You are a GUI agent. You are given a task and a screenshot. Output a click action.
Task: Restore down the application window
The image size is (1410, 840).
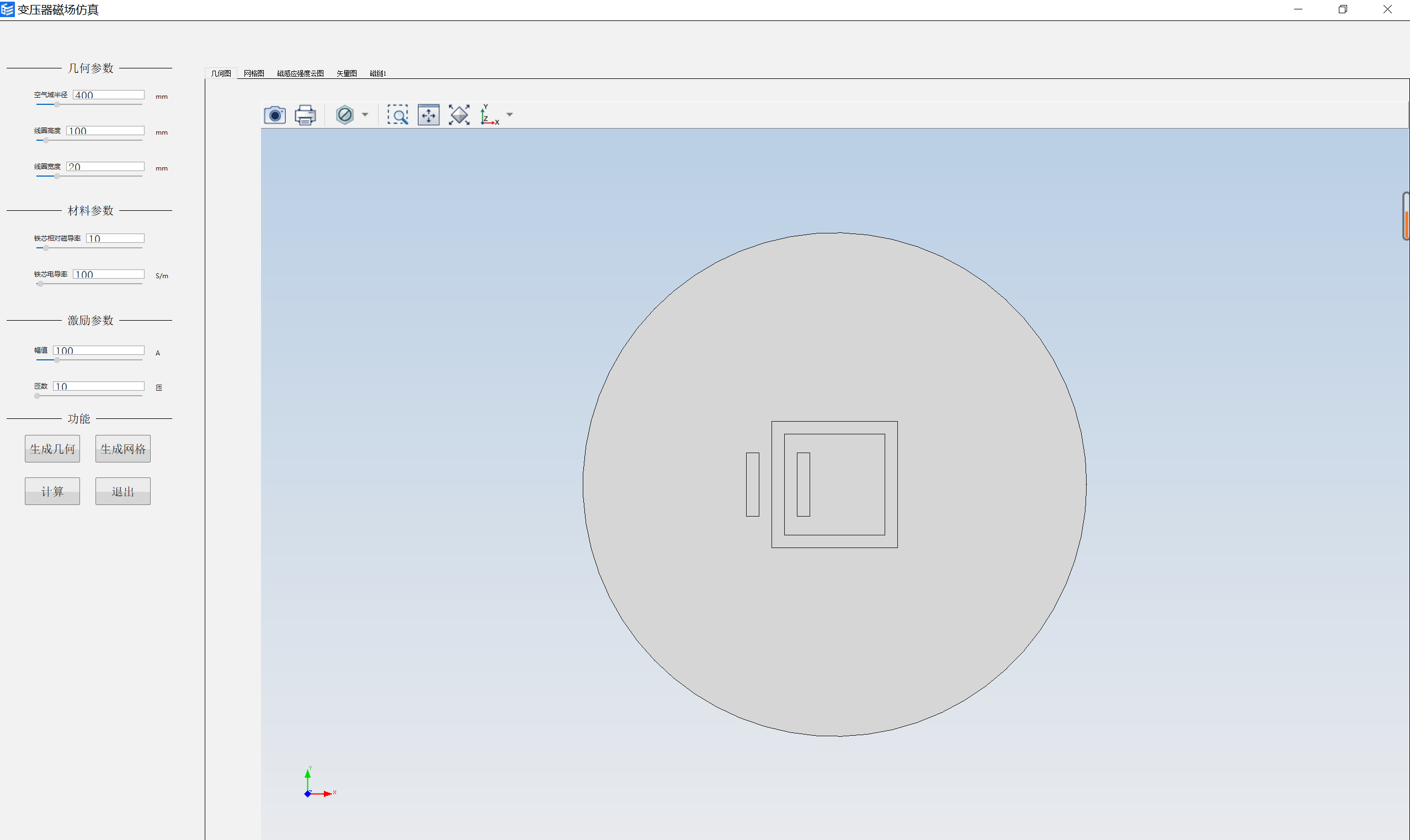point(1343,9)
